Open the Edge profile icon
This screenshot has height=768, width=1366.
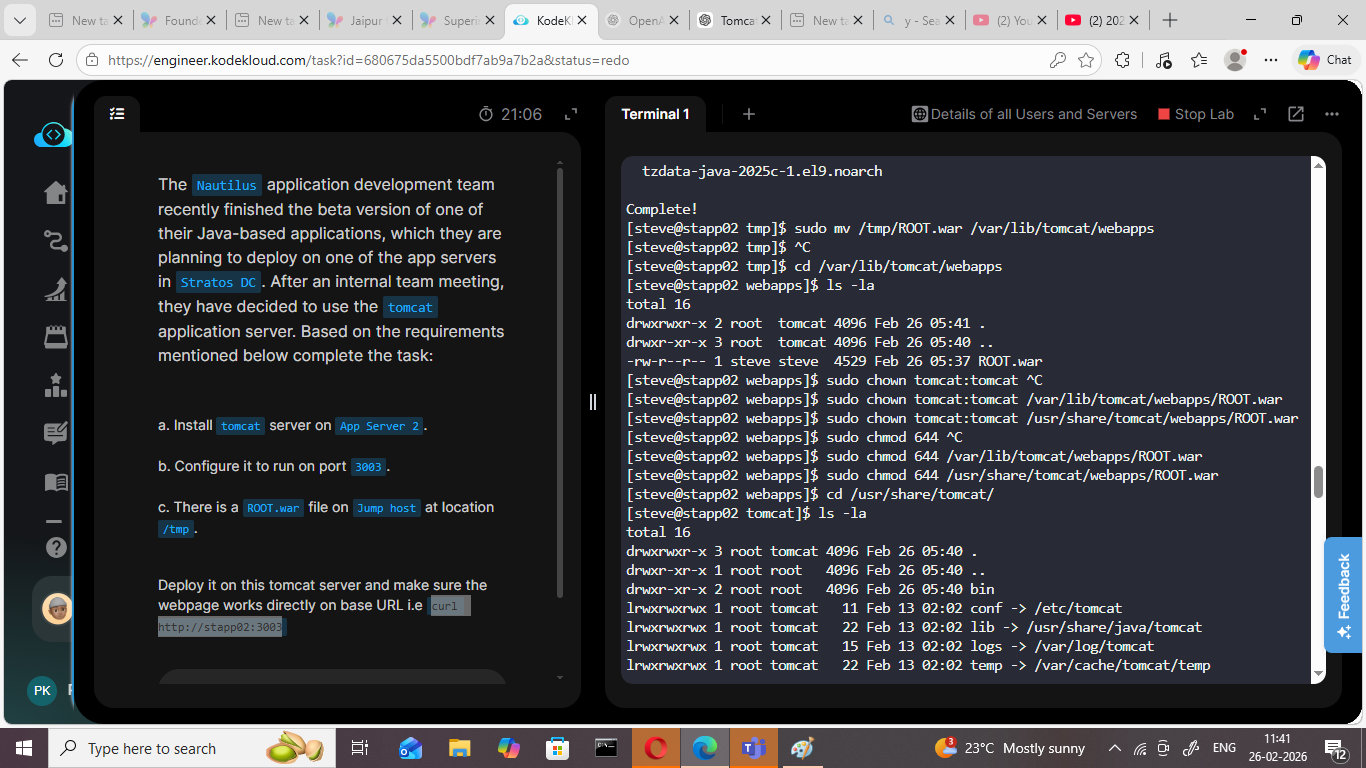[x=1236, y=60]
